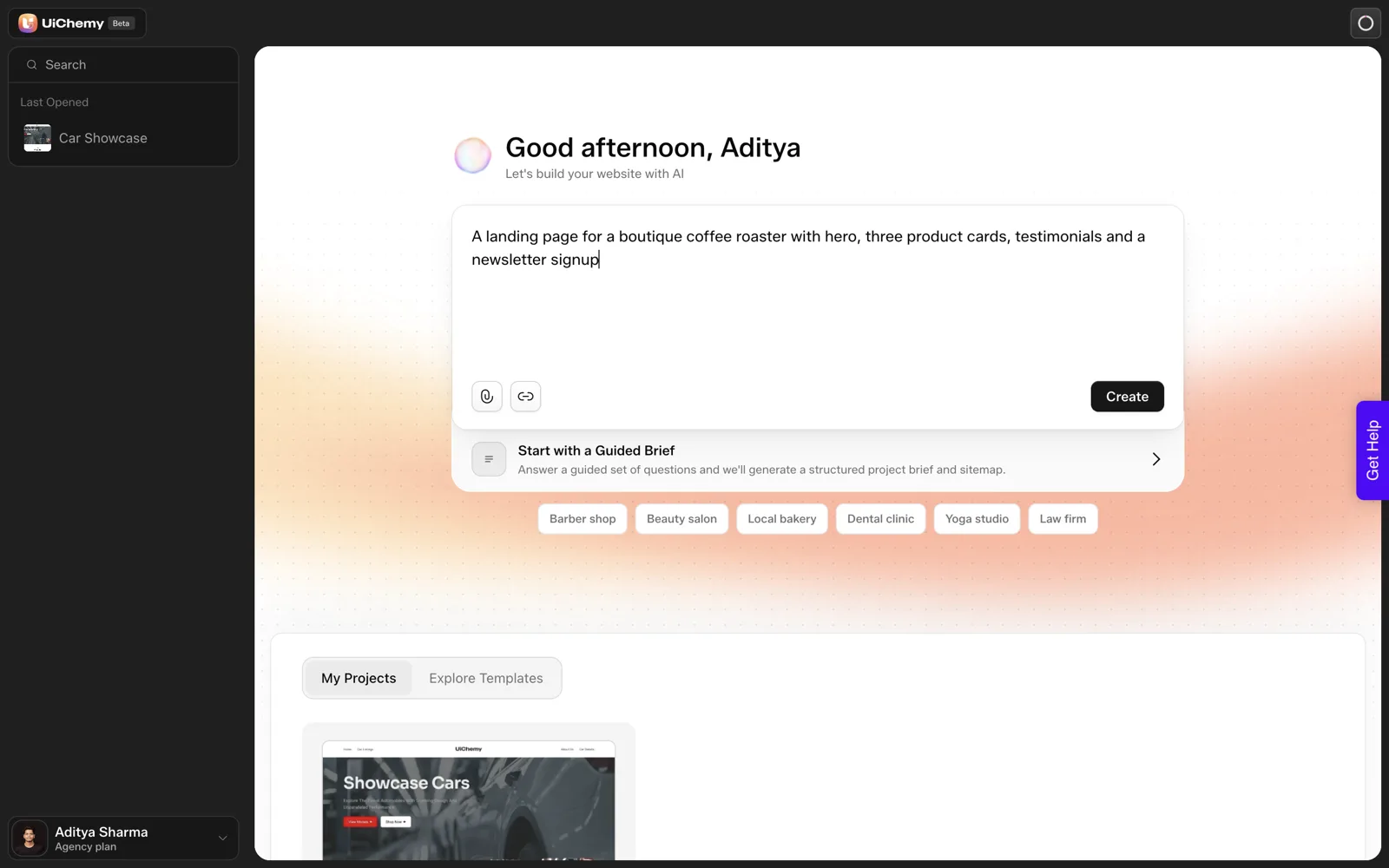This screenshot has width=1389, height=868.
Task: Click the Create button
Action: (1127, 397)
